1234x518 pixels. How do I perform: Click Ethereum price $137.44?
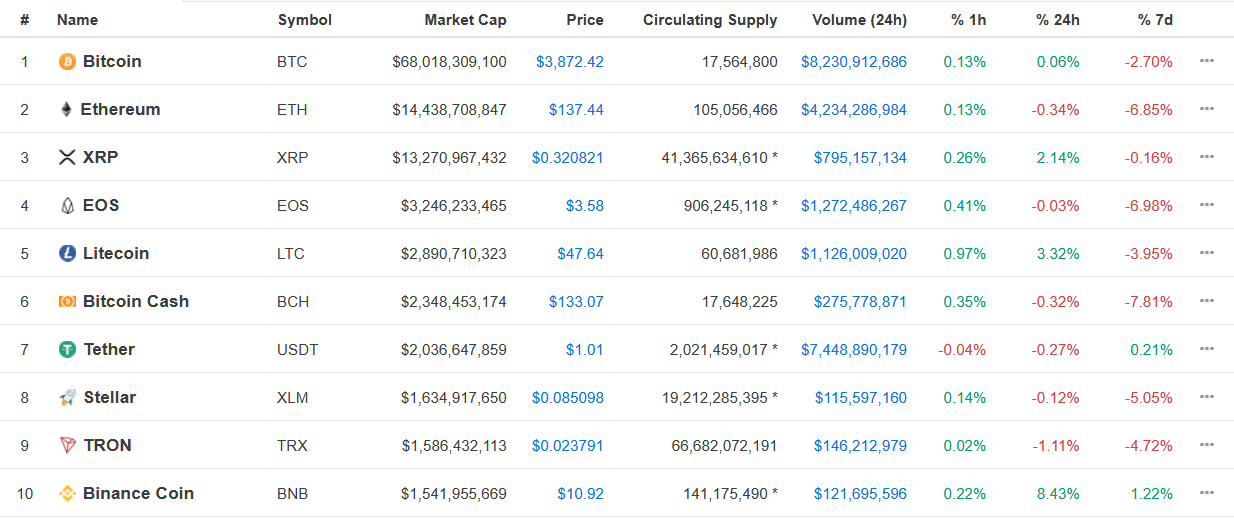click(576, 110)
